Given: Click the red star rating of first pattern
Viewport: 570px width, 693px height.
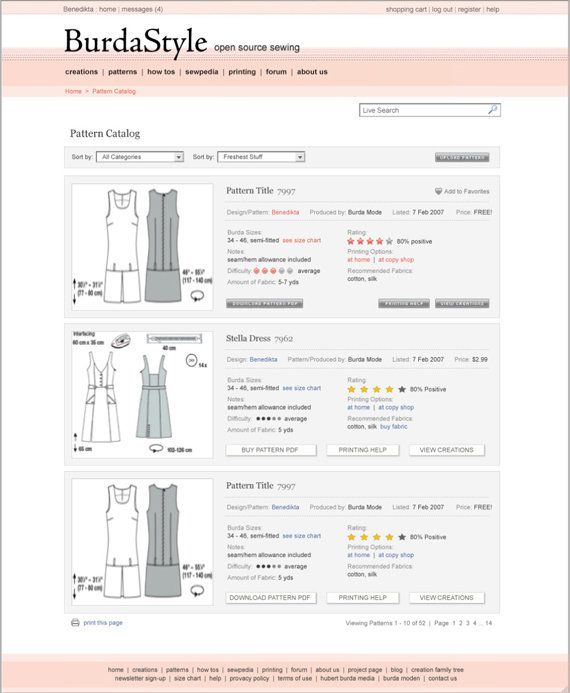Looking at the screenshot, I should [x=370, y=241].
